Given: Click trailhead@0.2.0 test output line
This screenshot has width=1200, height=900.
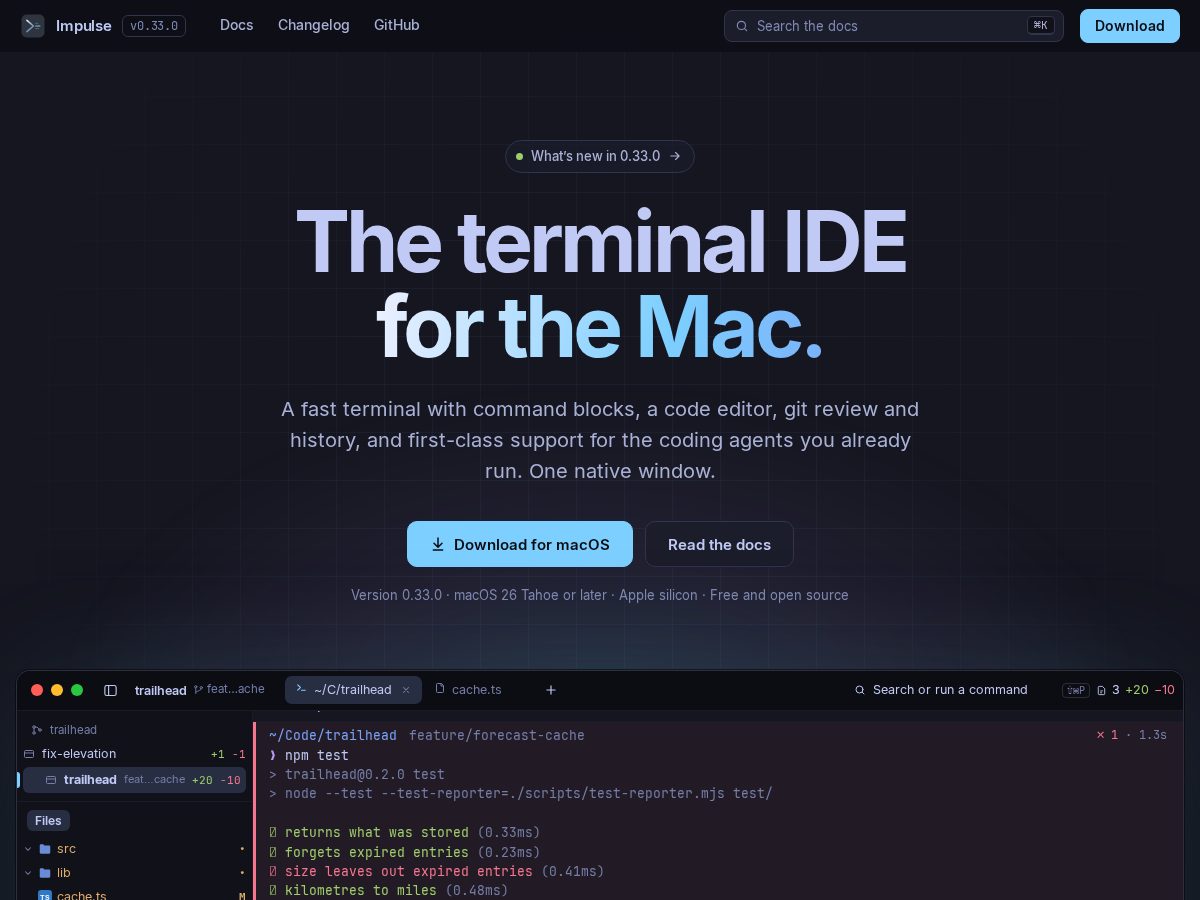Looking at the screenshot, I should (357, 774).
